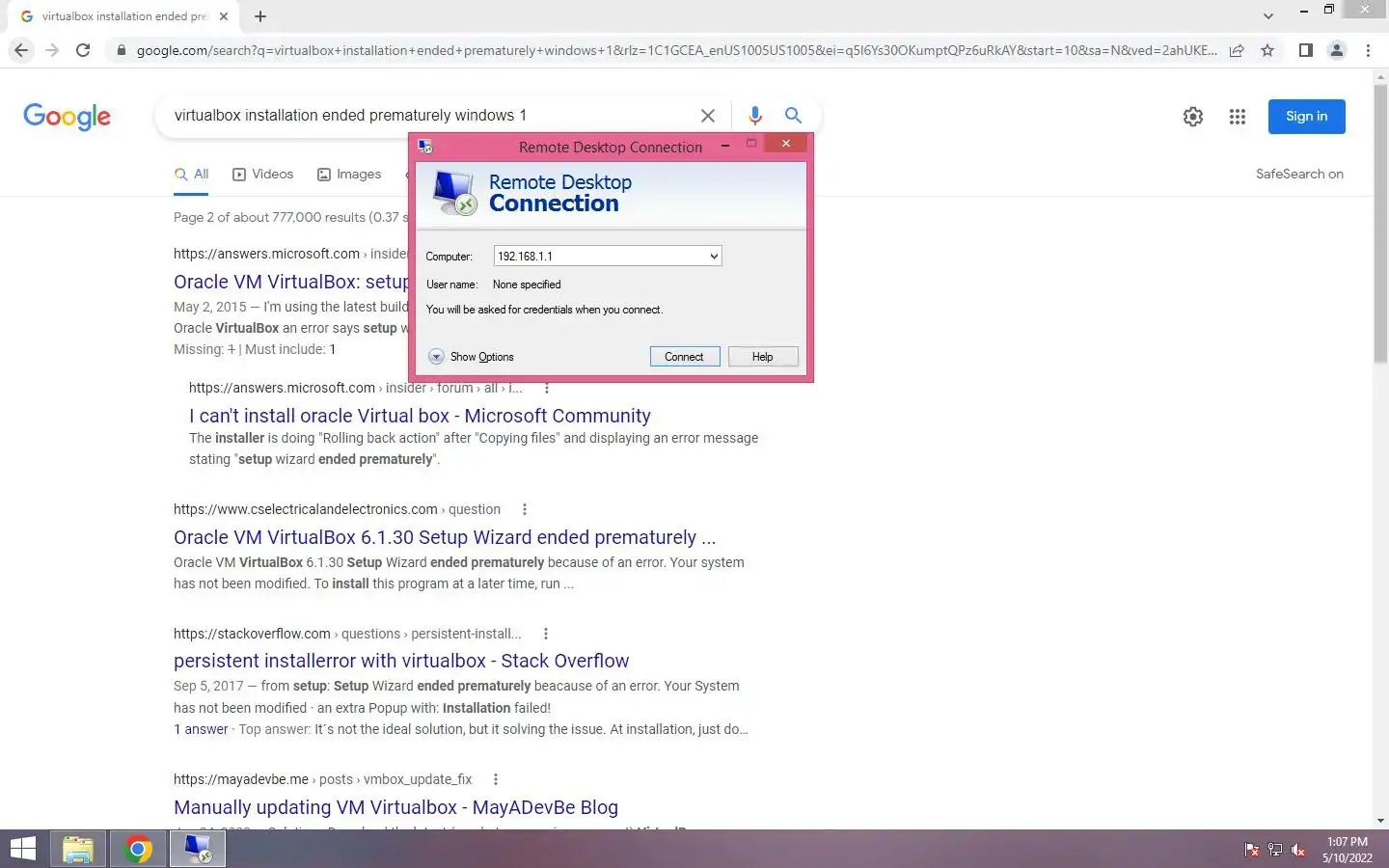Image resolution: width=1389 pixels, height=868 pixels.
Task: Switch to Chrome in the taskbar
Action: point(138,849)
